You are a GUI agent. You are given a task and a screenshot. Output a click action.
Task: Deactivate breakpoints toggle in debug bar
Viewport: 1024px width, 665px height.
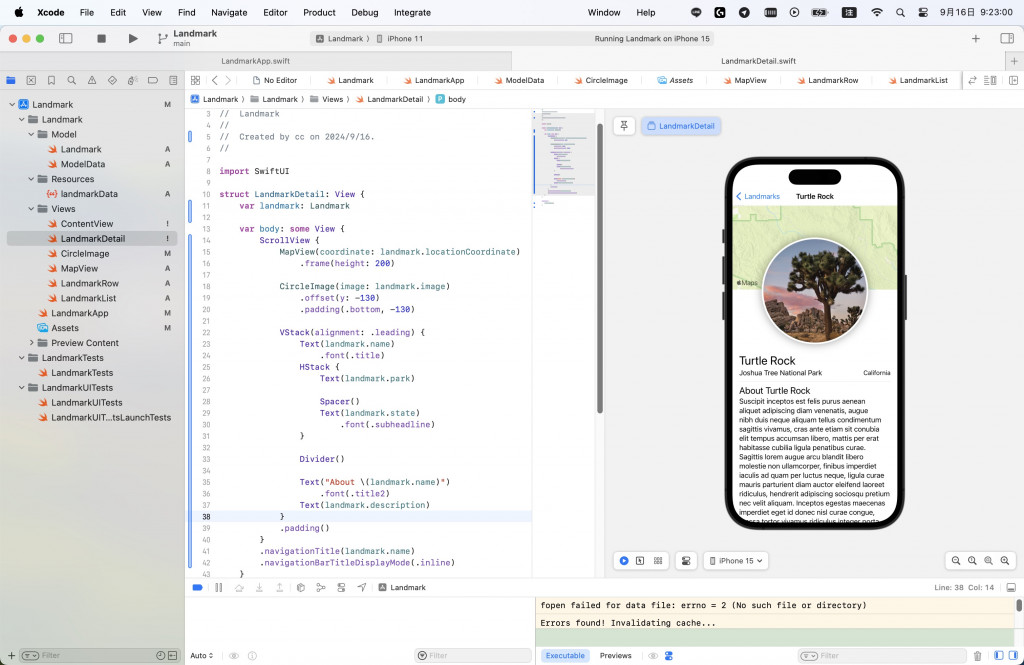coord(197,587)
